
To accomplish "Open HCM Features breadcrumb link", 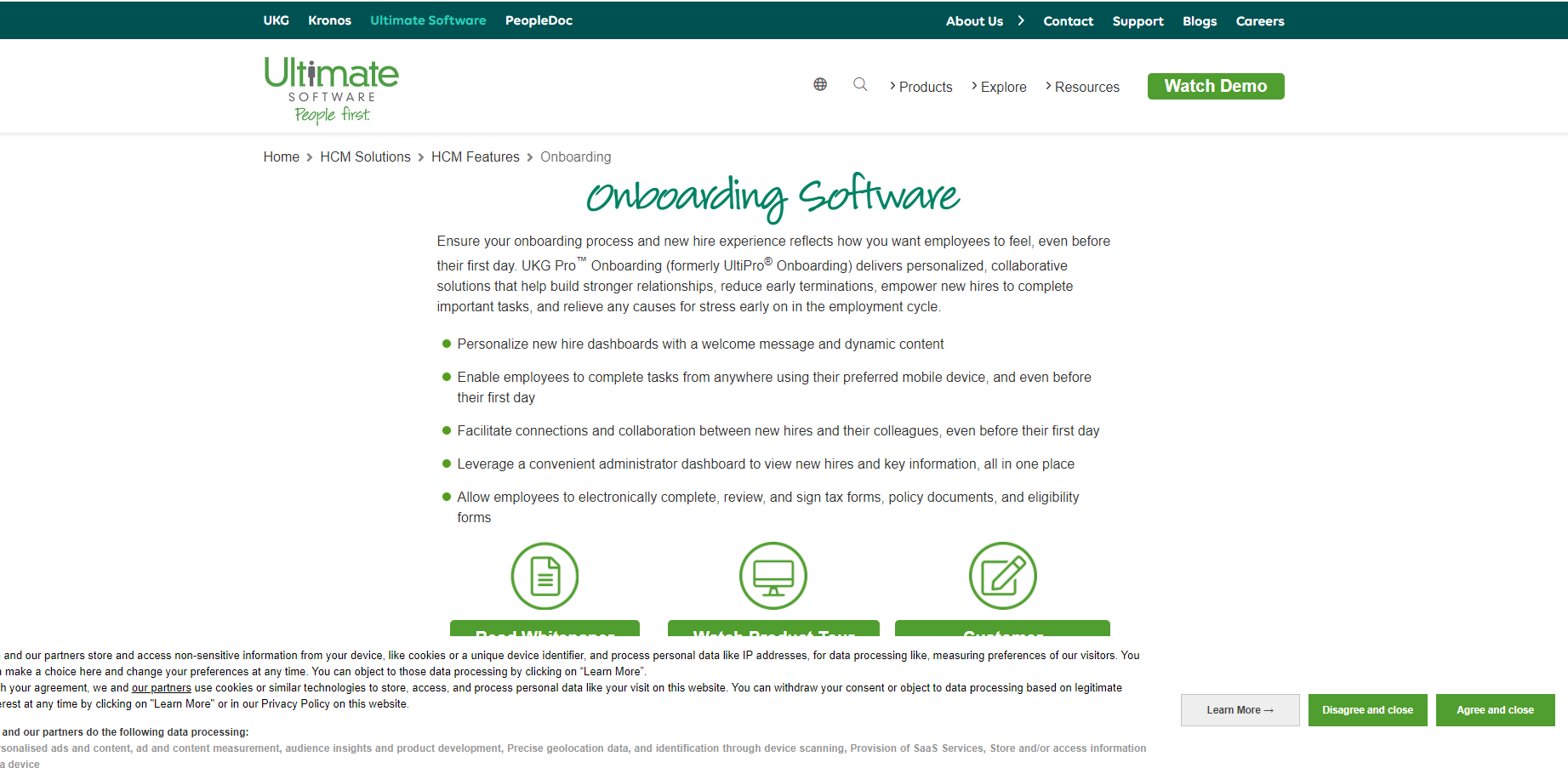I will click(475, 156).
